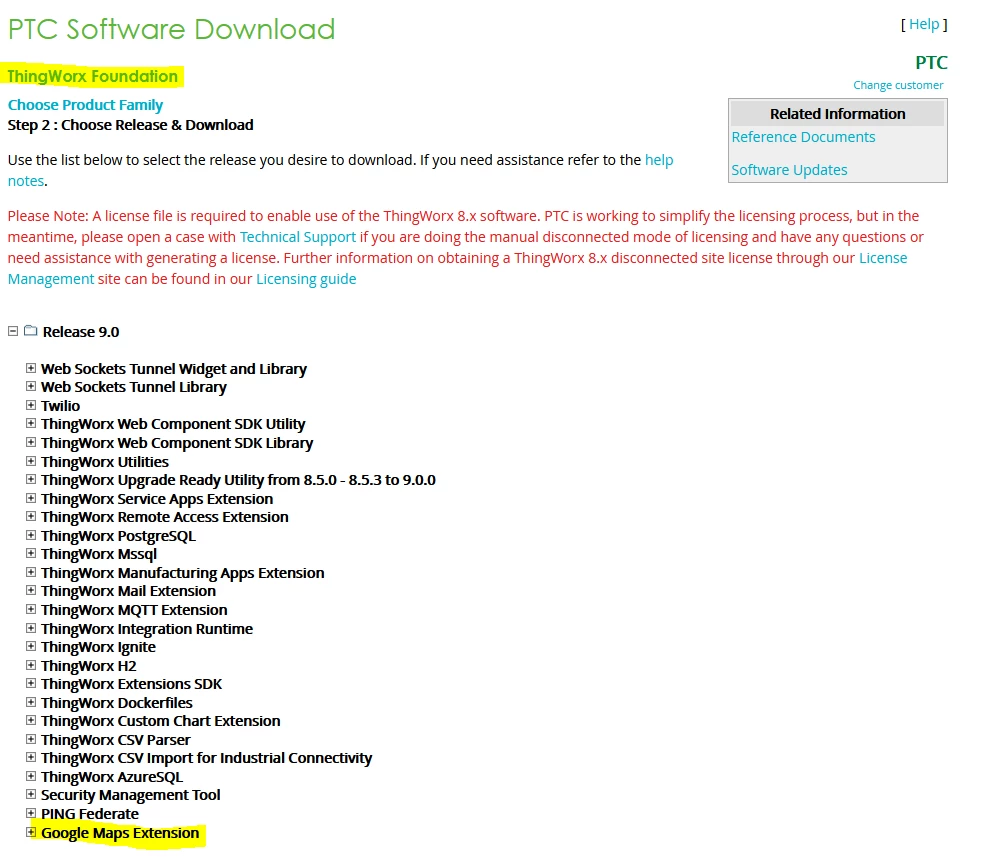This screenshot has width=995, height=857.
Task: Expand ThingWorx Remote Access Extension
Action: 30,516
